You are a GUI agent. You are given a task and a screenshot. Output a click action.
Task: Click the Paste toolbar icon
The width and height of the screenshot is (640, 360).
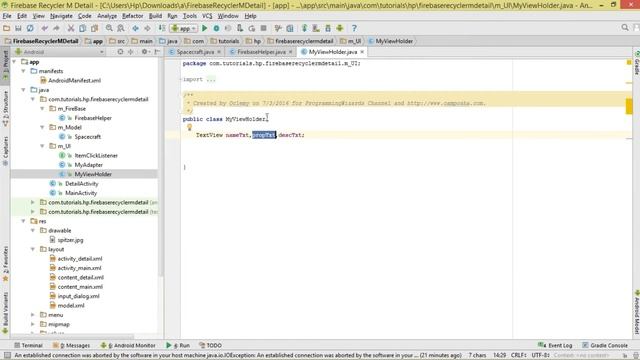[x=95, y=28]
